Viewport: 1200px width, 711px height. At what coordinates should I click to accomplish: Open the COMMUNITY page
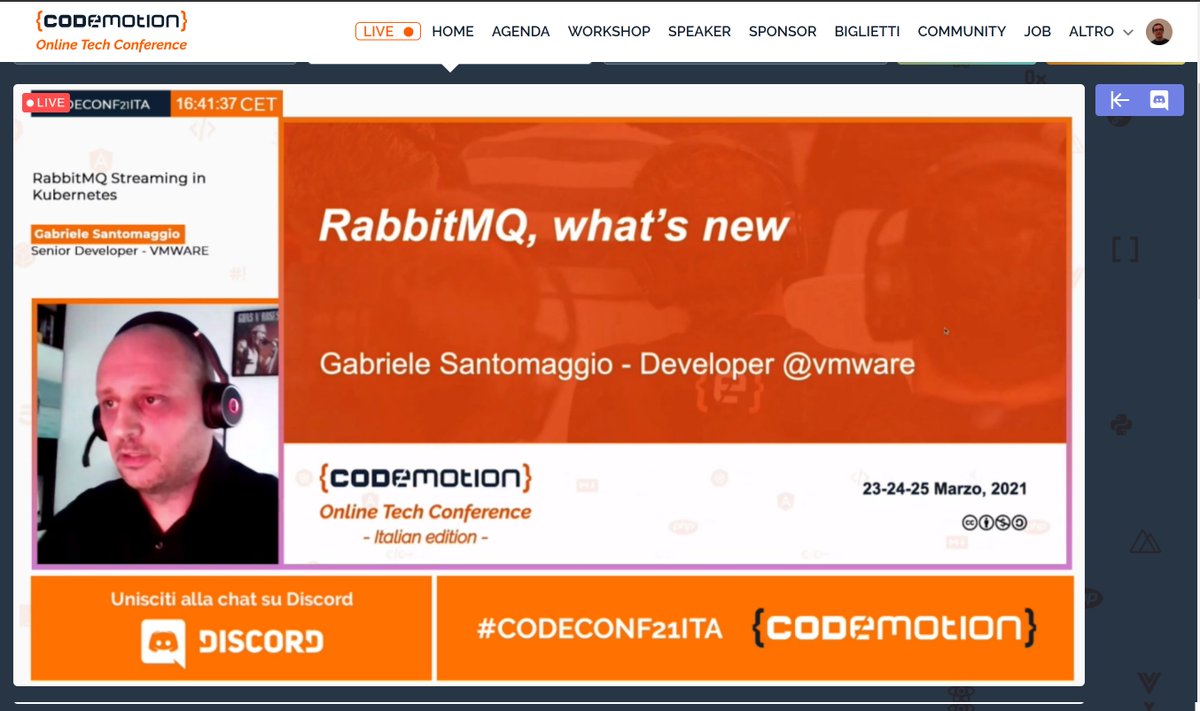[x=962, y=31]
